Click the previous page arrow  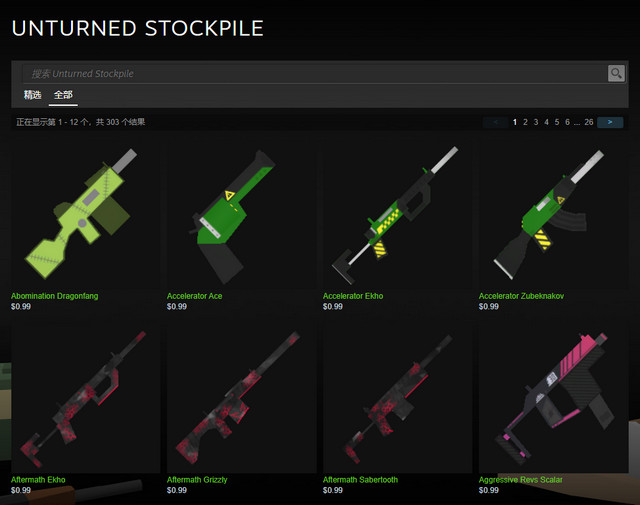click(496, 122)
